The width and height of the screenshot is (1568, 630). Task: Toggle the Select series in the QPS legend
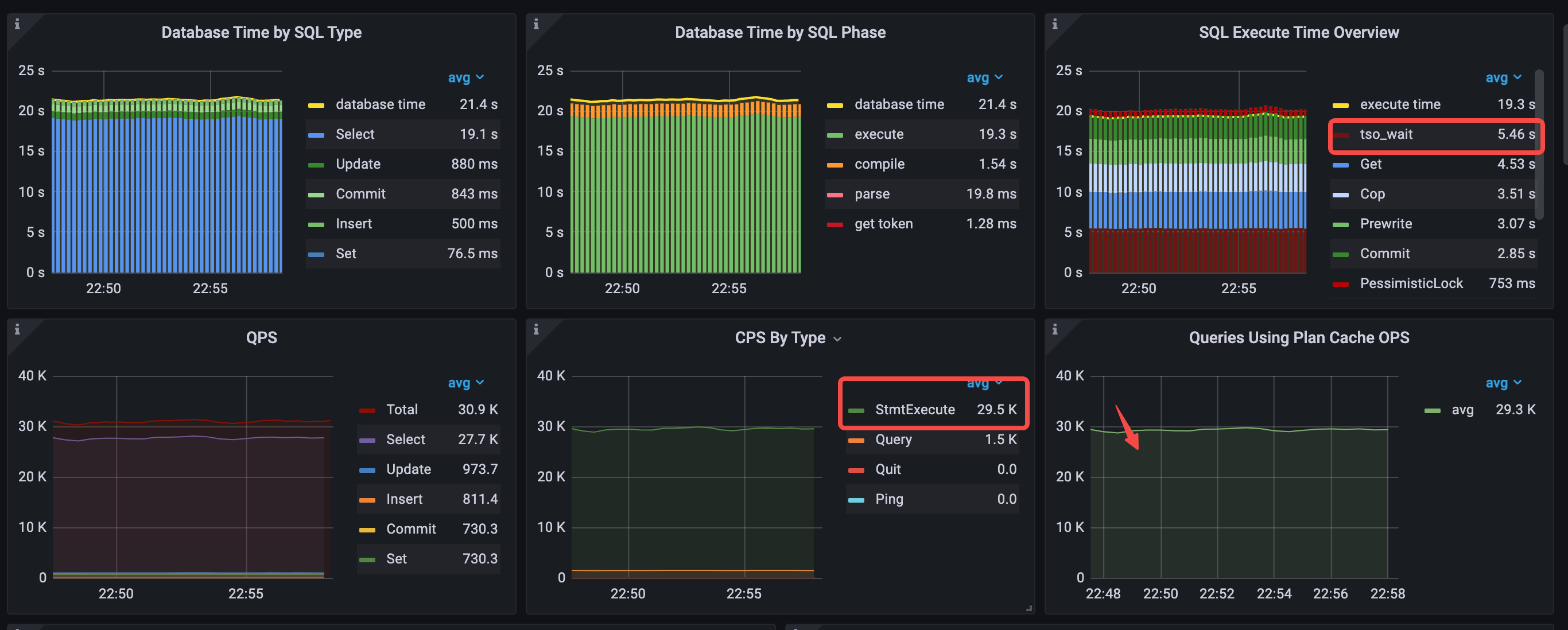pos(405,439)
